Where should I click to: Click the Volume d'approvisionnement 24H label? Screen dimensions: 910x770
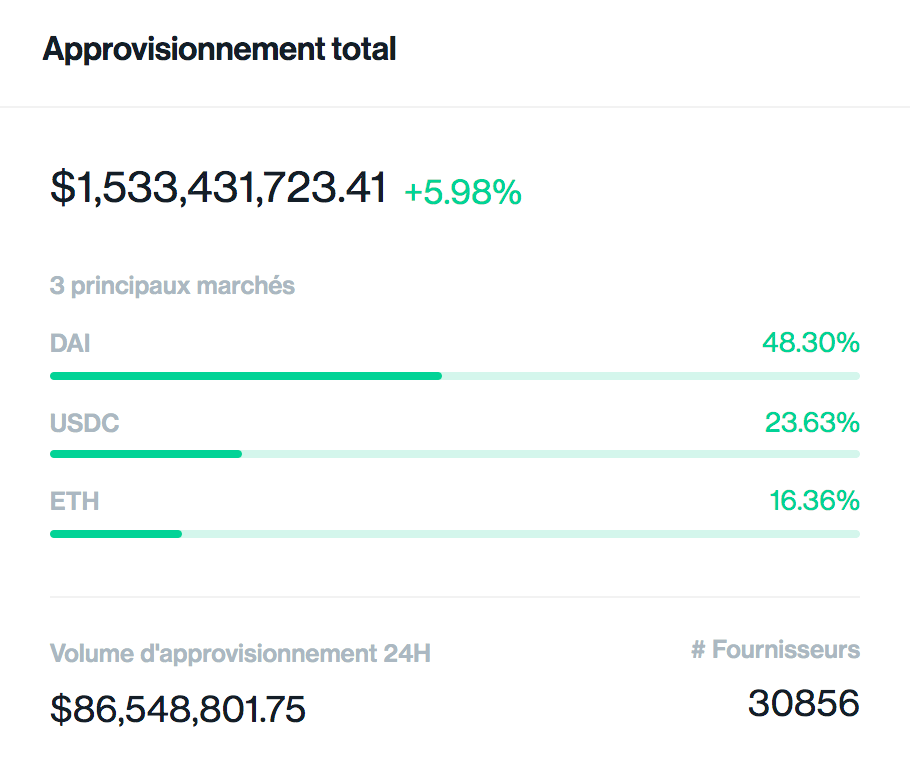[x=240, y=654]
